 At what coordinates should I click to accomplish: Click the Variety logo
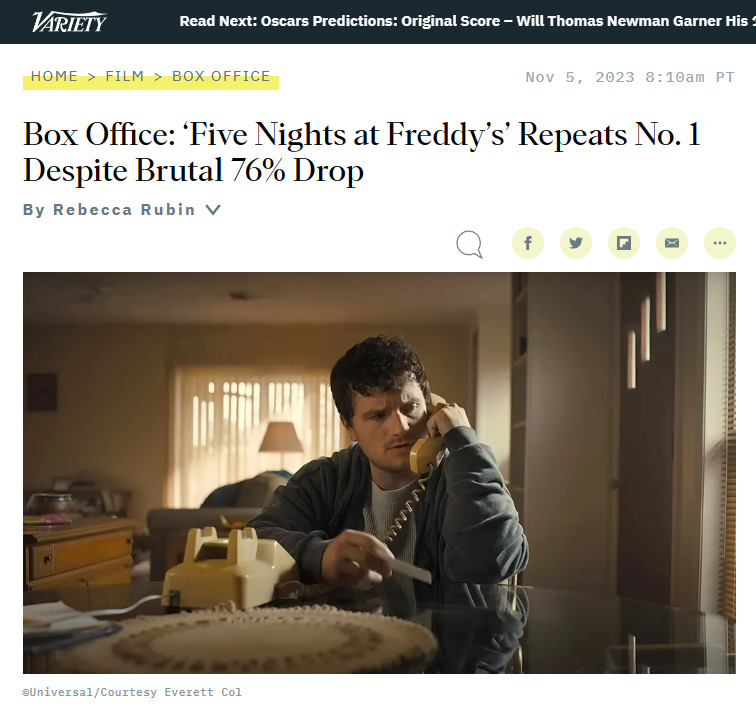click(69, 22)
